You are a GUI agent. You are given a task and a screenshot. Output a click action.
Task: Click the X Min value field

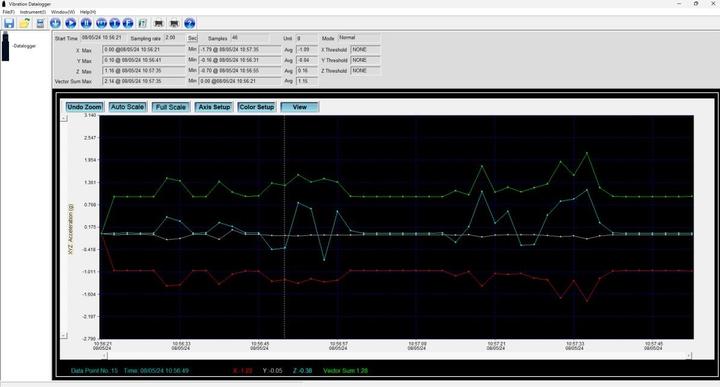pyautogui.click(x=240, y=49)
